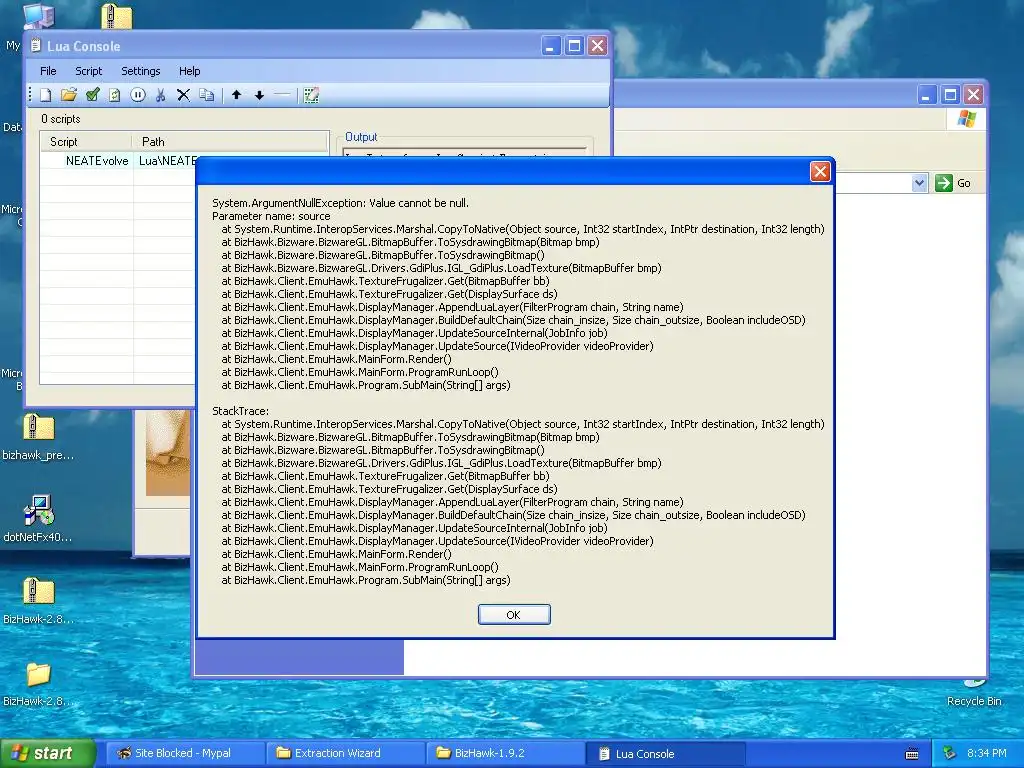Screen dimensions: 1024x768
Task: Select the bizhawk_pre... zip icon on desktop
Action: coord(39,428)
